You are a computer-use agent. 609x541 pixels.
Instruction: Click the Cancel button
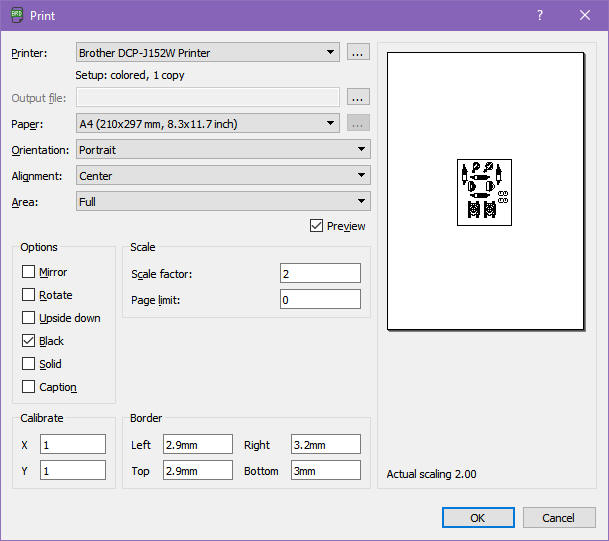(559, 518)
